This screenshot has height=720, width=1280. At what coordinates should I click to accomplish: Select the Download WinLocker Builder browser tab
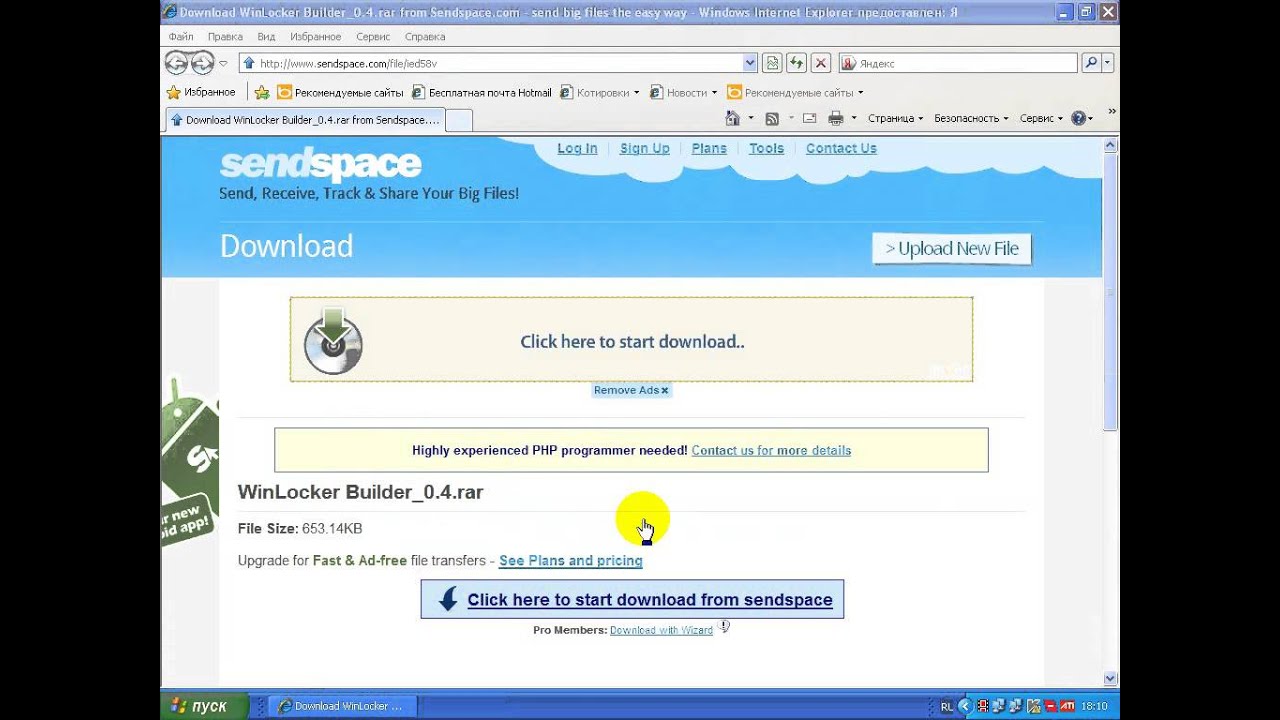point(304,120)
